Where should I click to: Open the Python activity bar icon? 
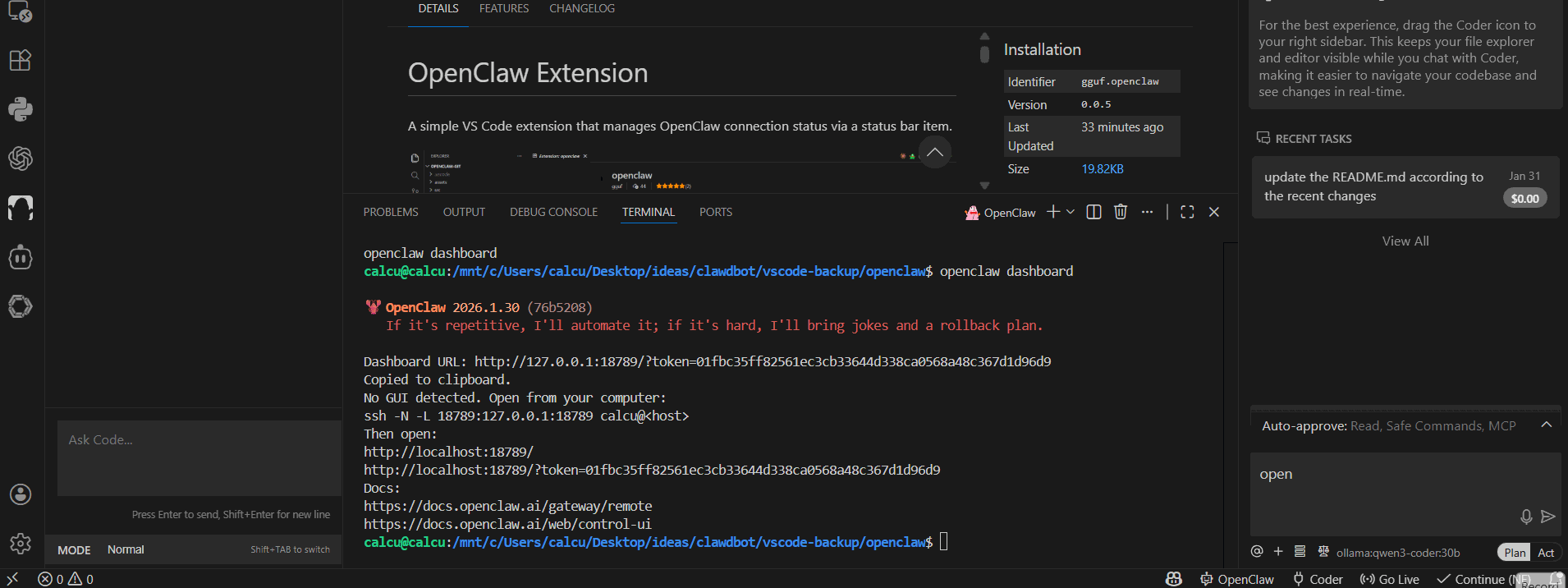click(x=20, y=109)
